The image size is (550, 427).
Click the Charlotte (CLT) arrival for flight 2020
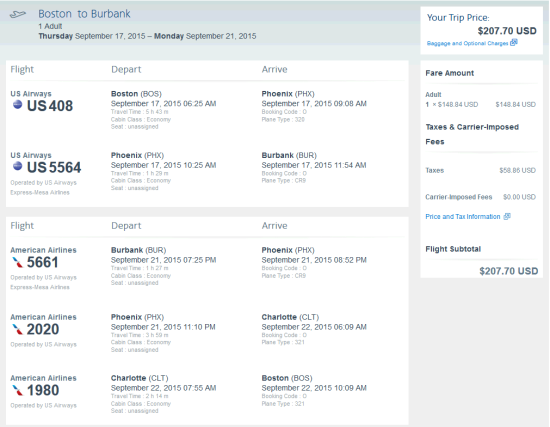tap(290, 317)
